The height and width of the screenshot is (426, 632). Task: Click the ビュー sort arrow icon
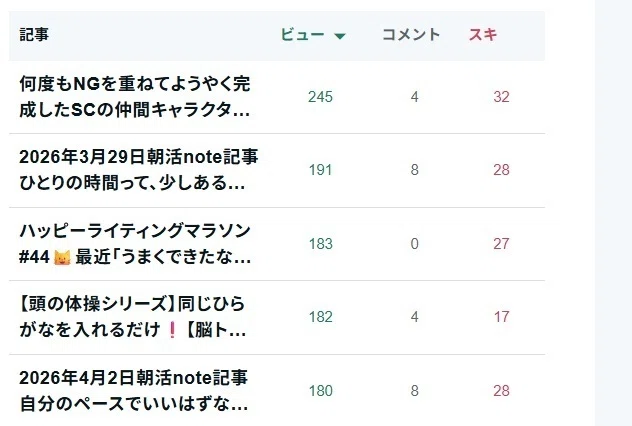(x=340, y=36)
